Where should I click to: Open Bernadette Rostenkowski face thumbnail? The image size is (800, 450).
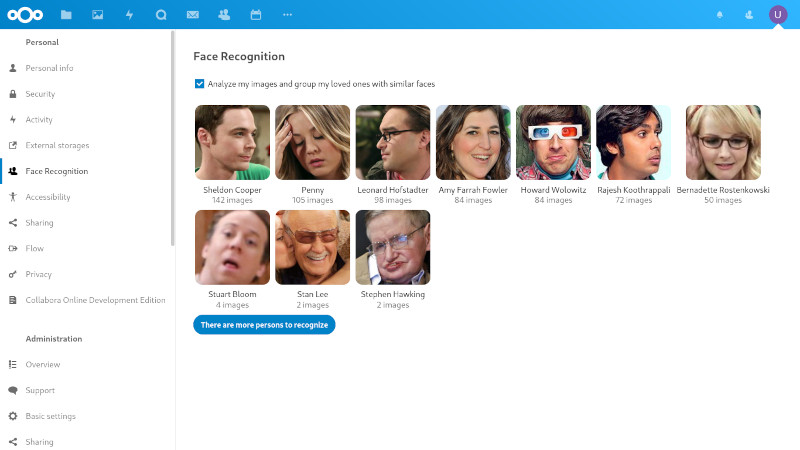723,142
